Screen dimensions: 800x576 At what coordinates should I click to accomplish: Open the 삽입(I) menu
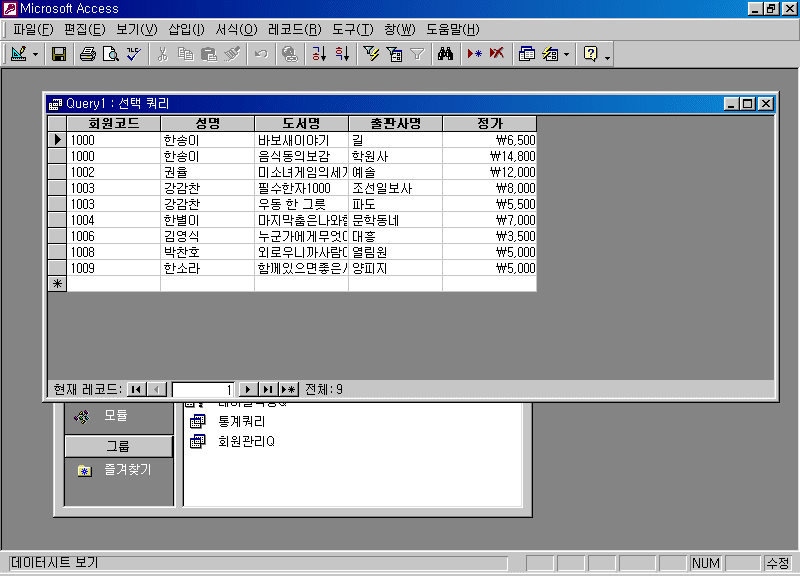[x=186, y=30]
